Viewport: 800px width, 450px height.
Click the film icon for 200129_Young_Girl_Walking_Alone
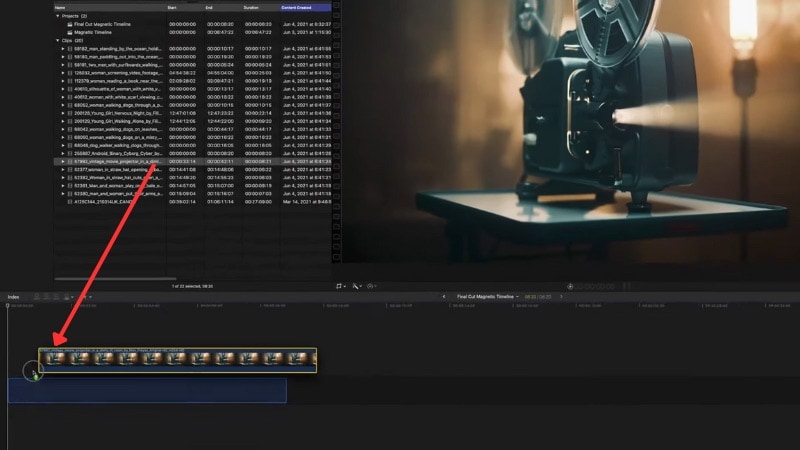(70, 121)
